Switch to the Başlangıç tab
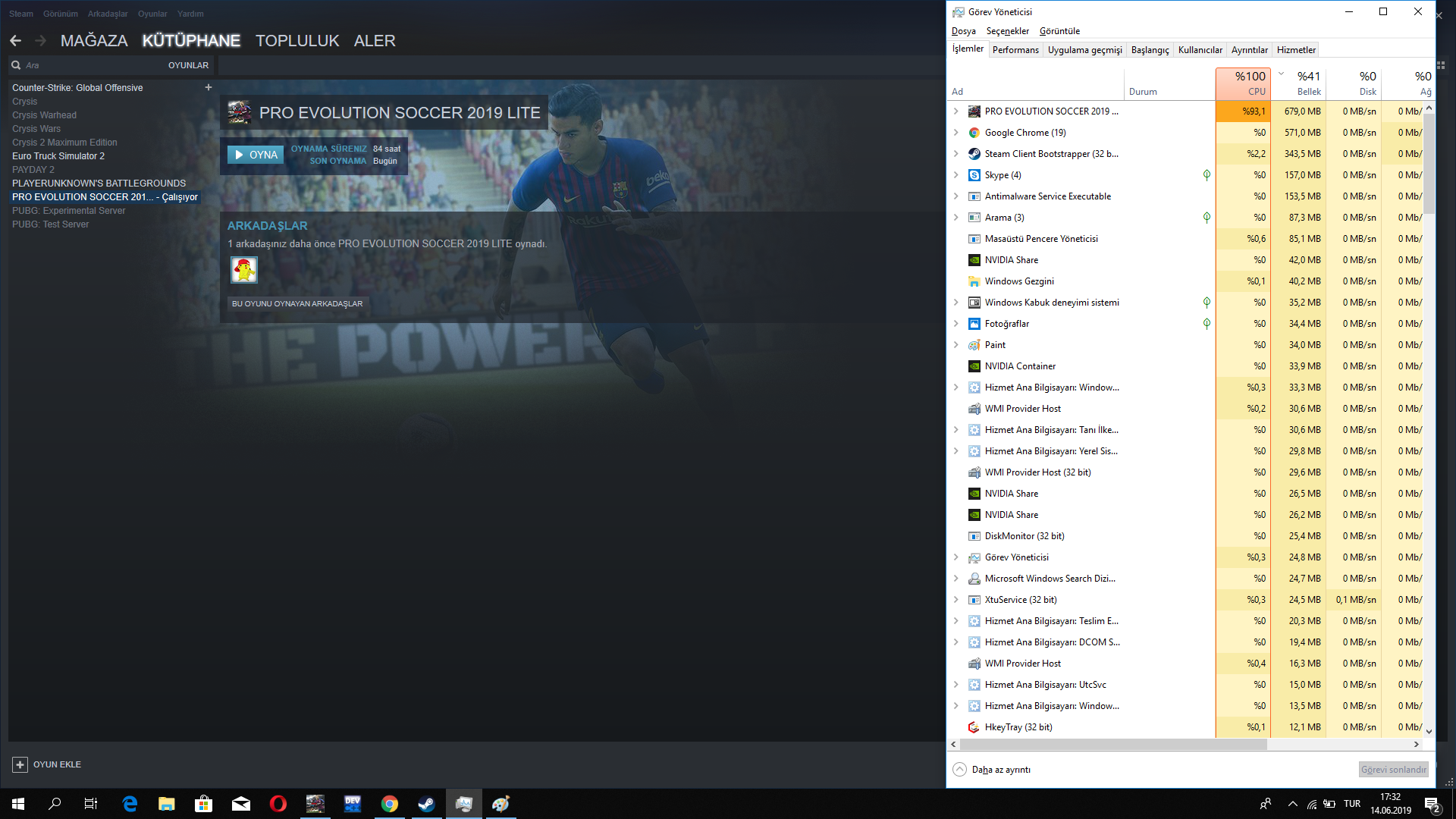Viewport: 1456px width, 819px height. [1150, 50]
